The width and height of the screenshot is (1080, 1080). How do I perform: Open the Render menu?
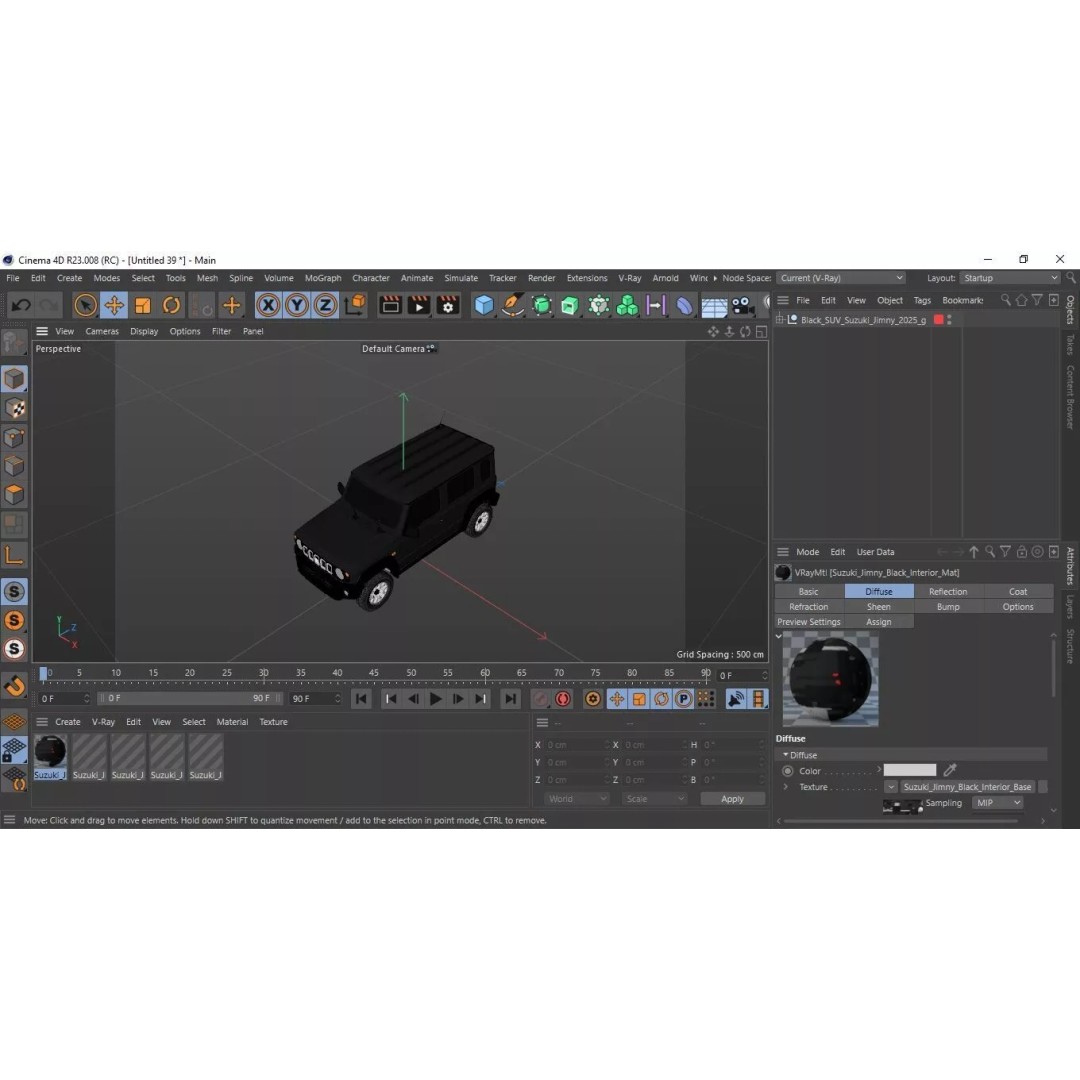(541, 278)
